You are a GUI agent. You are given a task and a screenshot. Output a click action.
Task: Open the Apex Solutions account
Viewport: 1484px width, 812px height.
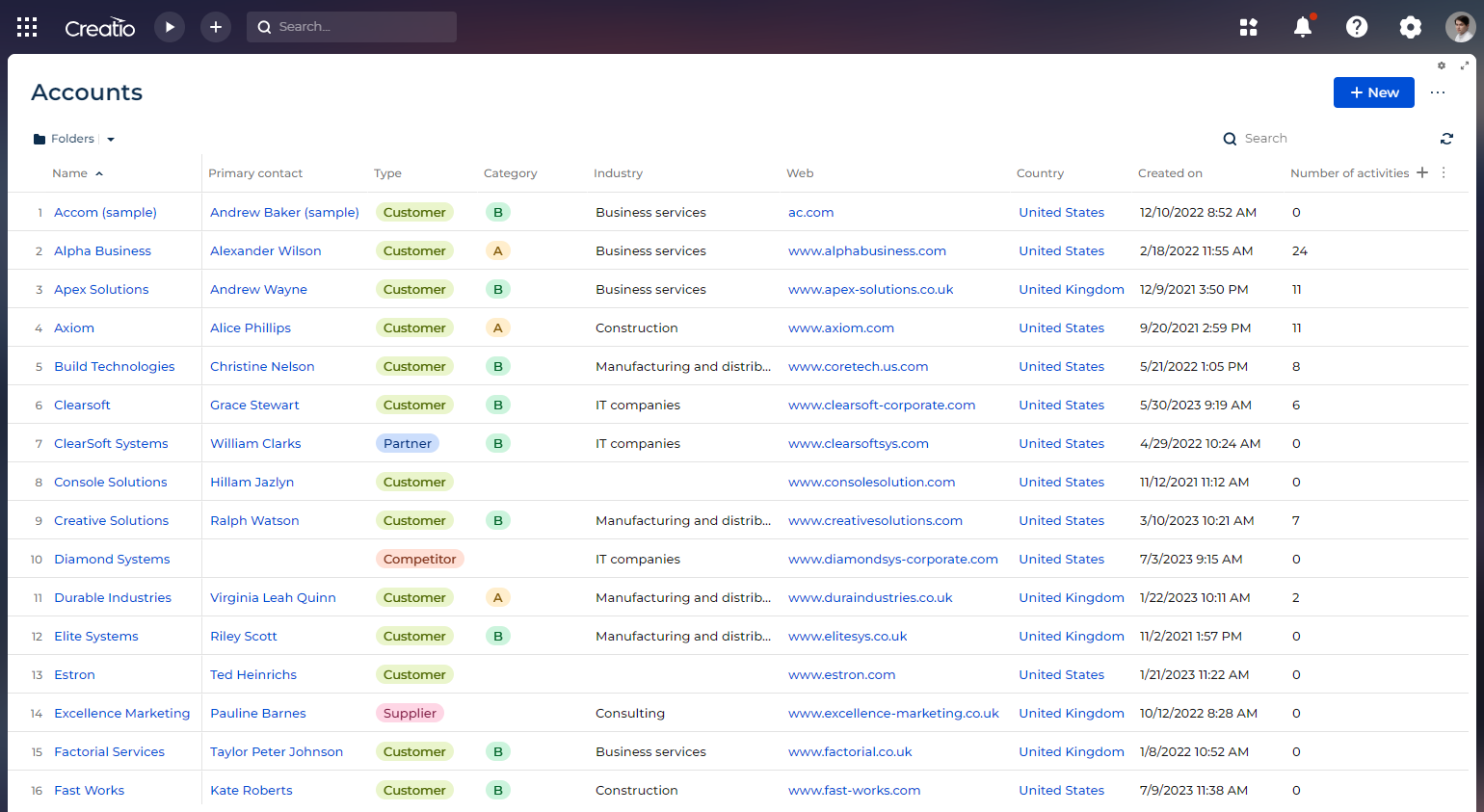coord(101,289)
